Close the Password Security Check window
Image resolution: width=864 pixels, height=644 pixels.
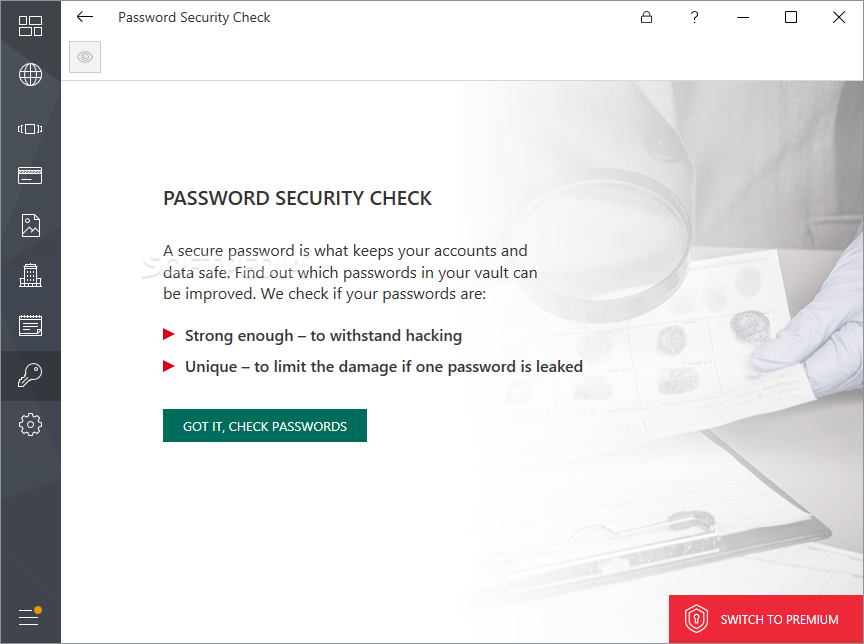[839, 18]
